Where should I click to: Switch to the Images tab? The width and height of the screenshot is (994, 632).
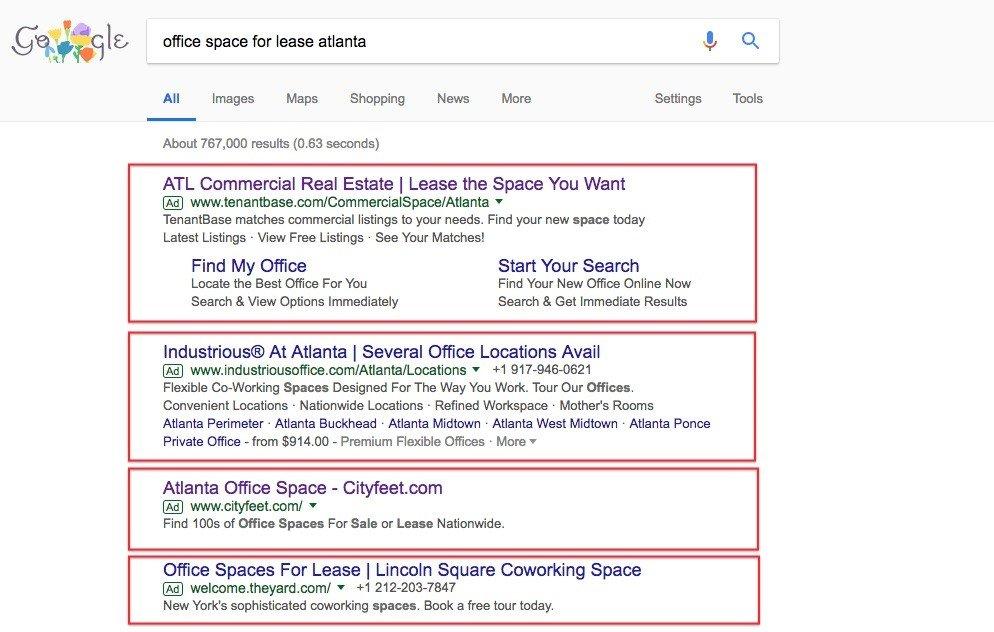[x=232, y=98]
